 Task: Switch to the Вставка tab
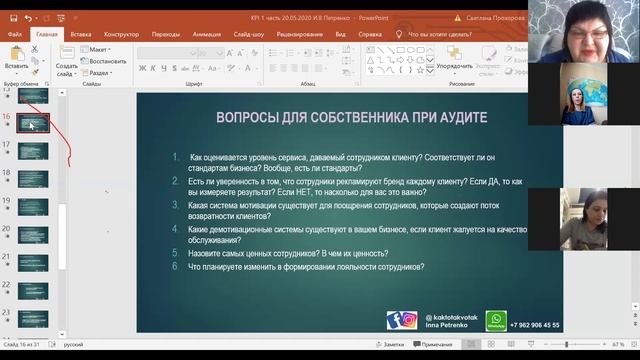coord(81,35)
